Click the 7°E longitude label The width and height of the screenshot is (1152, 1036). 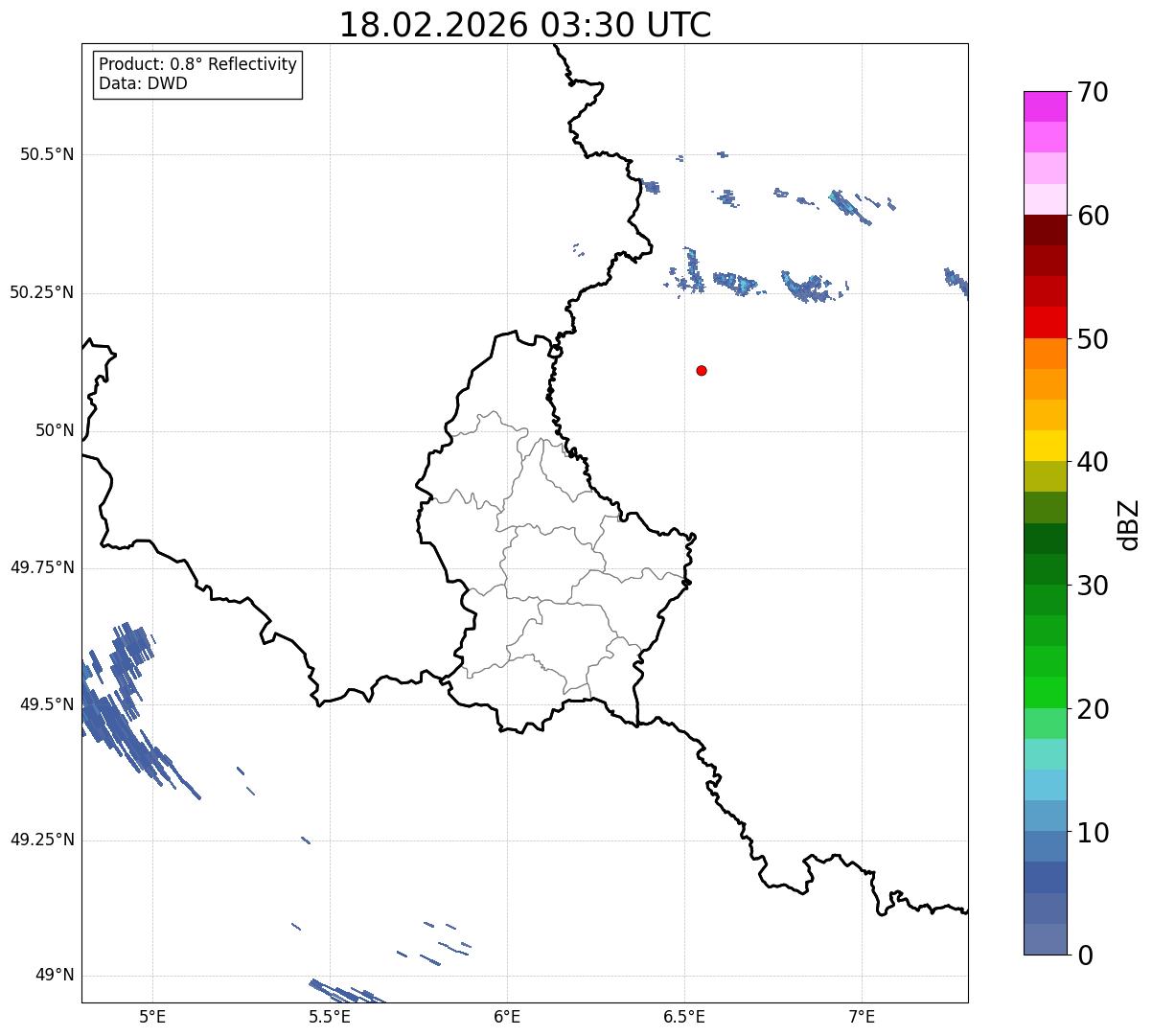pyautogui.click(x=862, y=1016)
